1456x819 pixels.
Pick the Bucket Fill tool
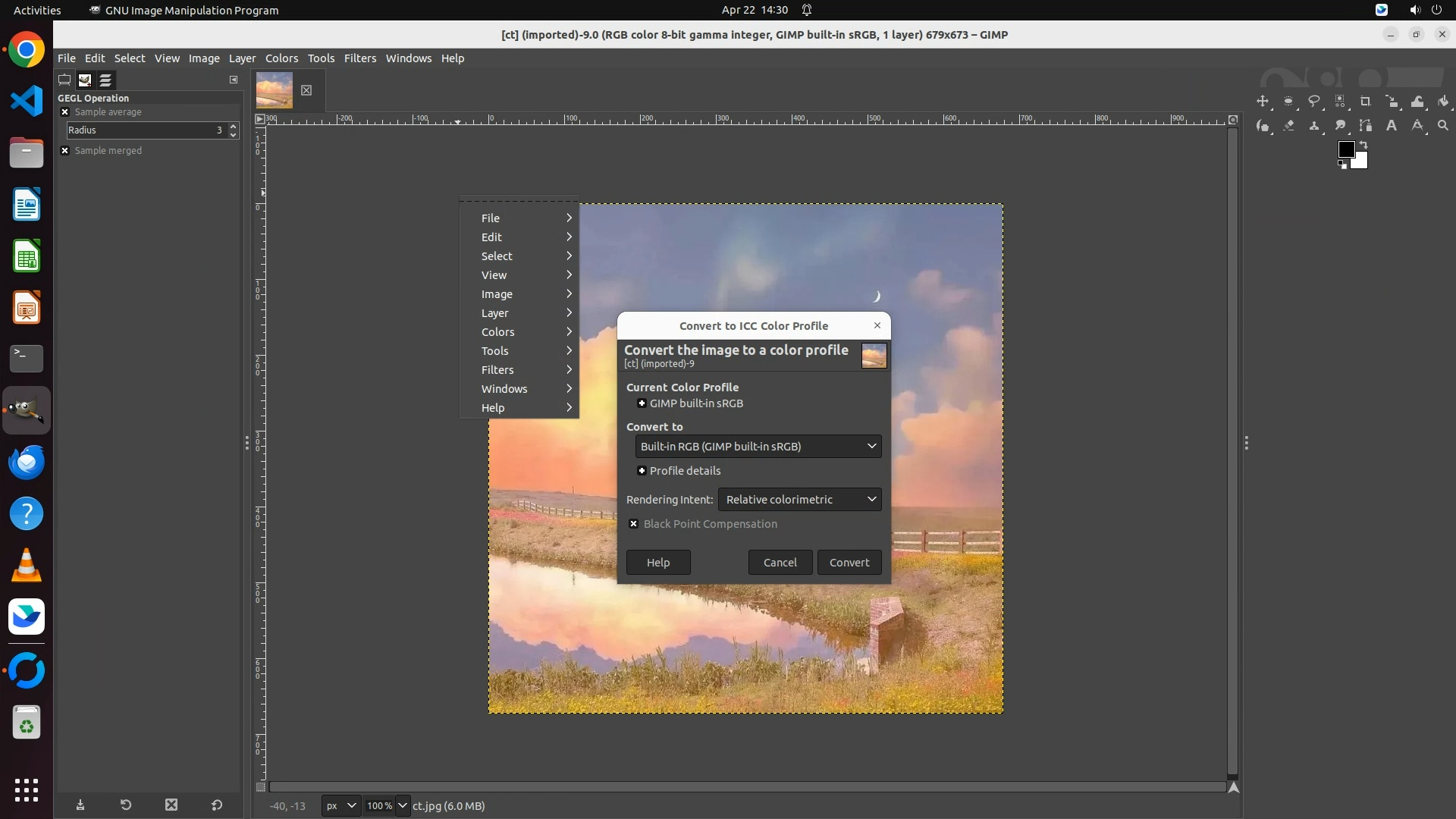1443,102
